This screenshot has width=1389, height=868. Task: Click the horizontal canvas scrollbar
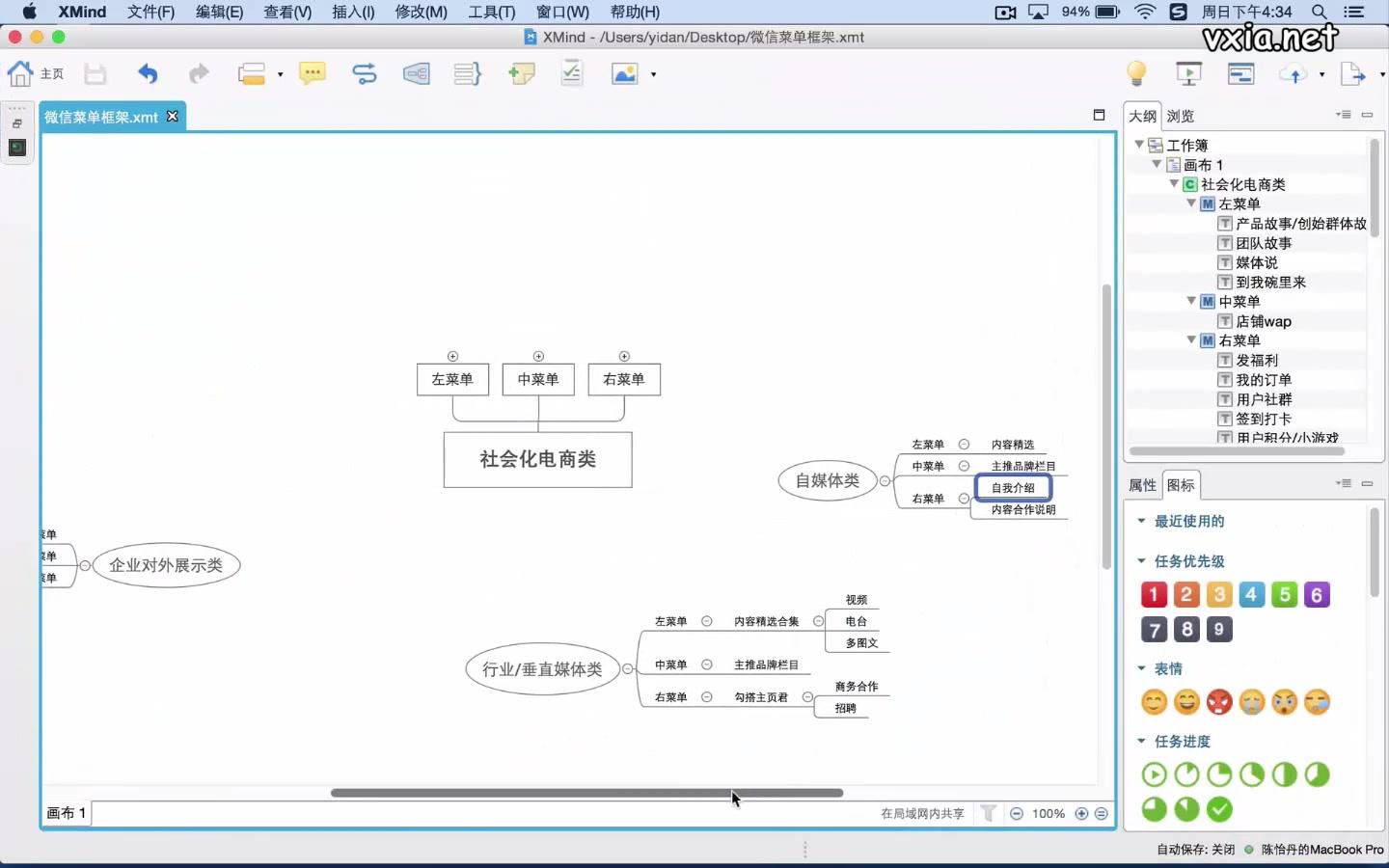point(586,793)
